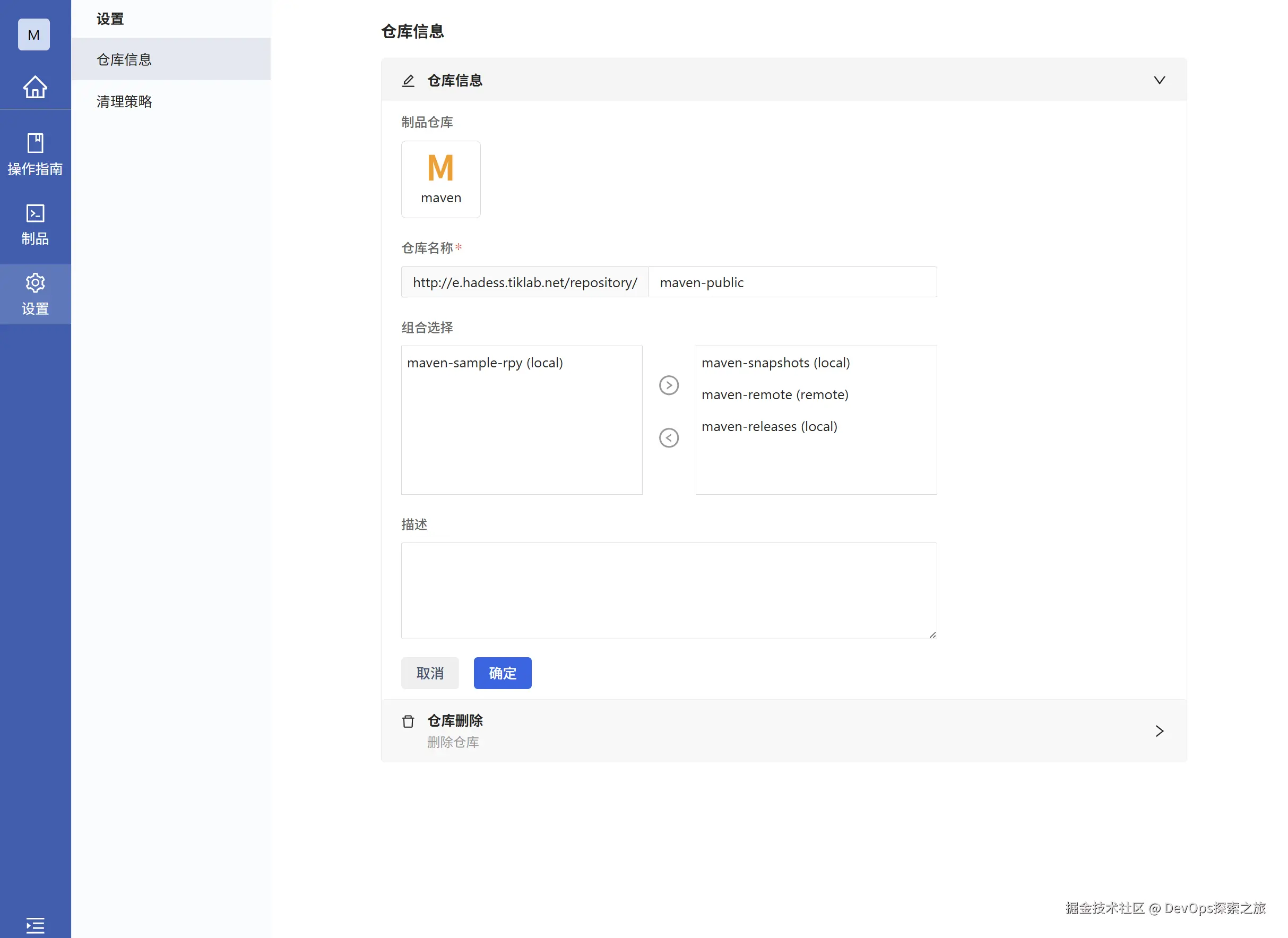
Task: Click the pencil edit icon beside 仓库信息
Action: coord(408,81)
